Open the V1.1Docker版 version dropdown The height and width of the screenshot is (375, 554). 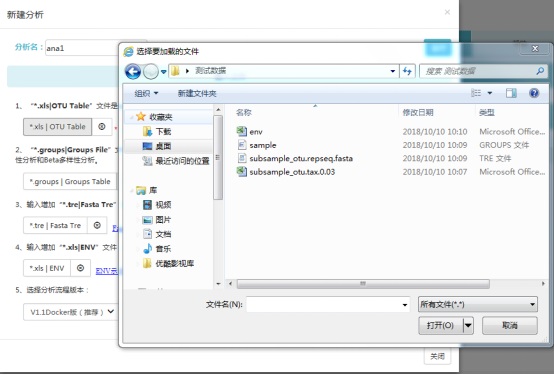click(x=71, y=312)
